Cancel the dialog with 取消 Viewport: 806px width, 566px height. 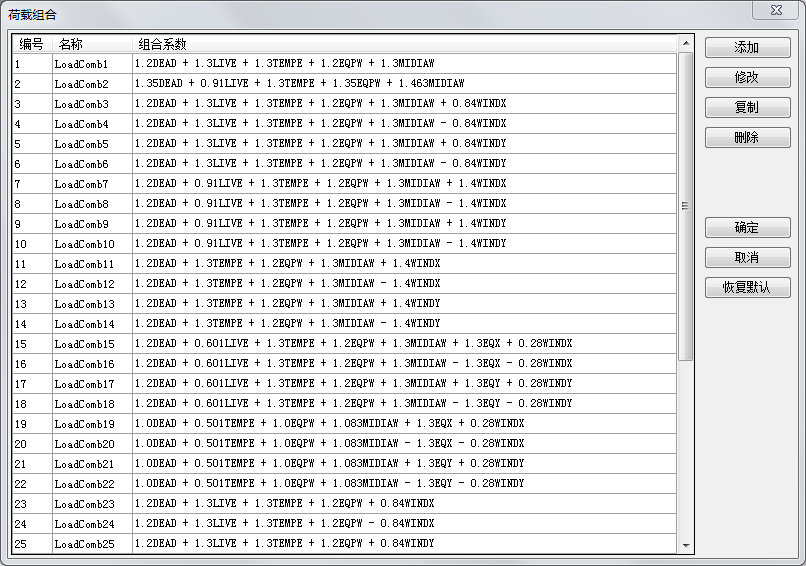tap(747, 258)
